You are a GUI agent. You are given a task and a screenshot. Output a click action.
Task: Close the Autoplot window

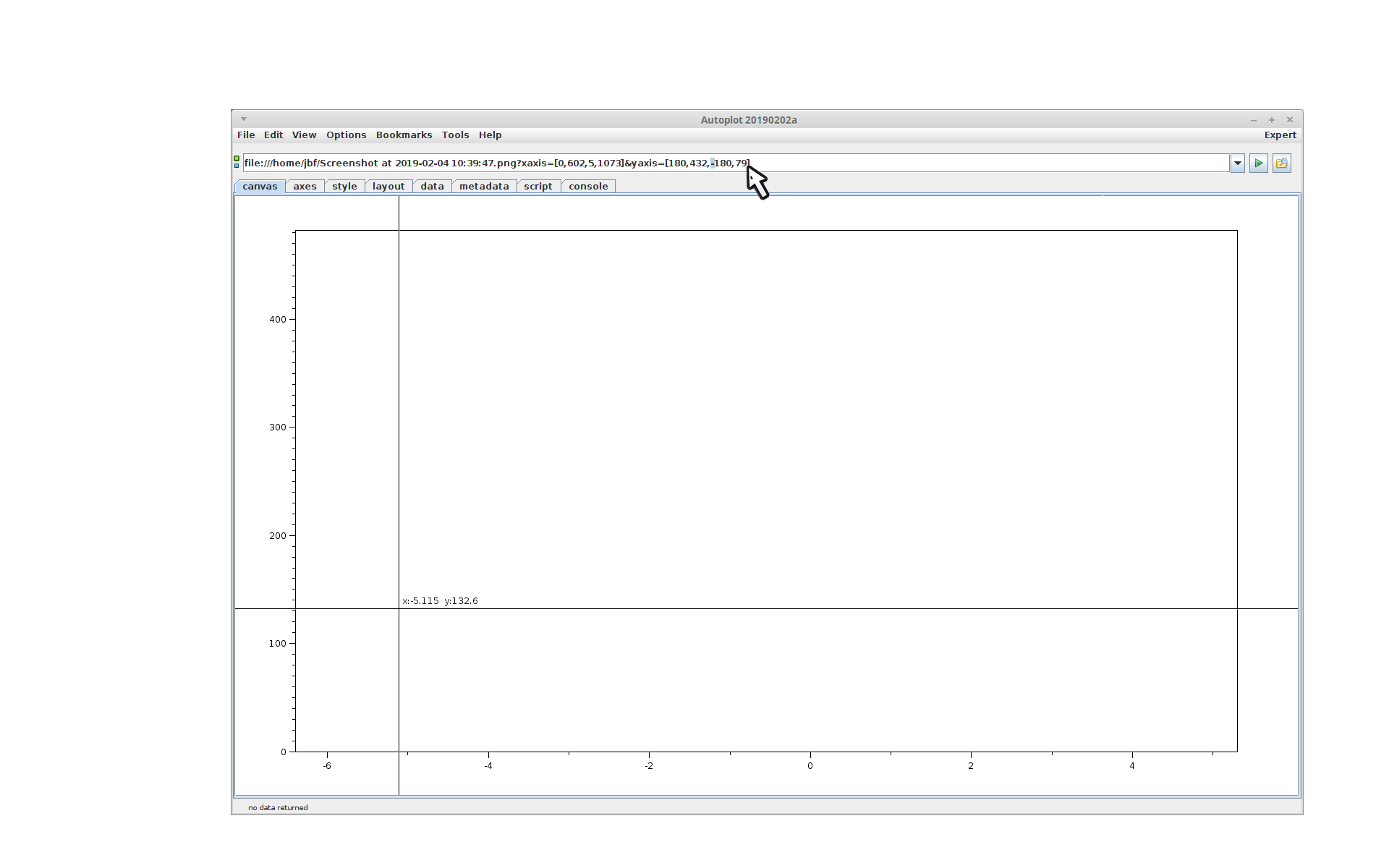click(x=1289, y=120)
